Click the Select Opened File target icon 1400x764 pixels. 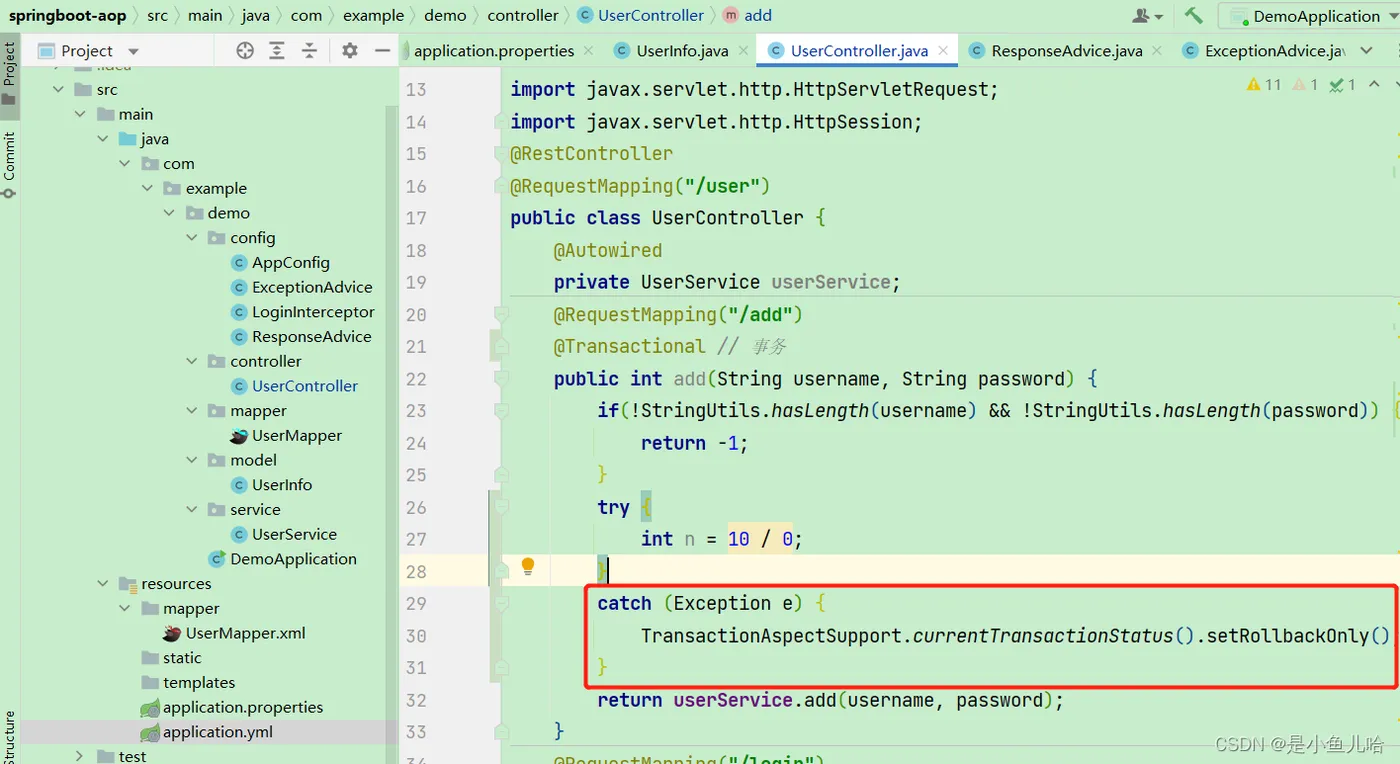tap(245, 51)
